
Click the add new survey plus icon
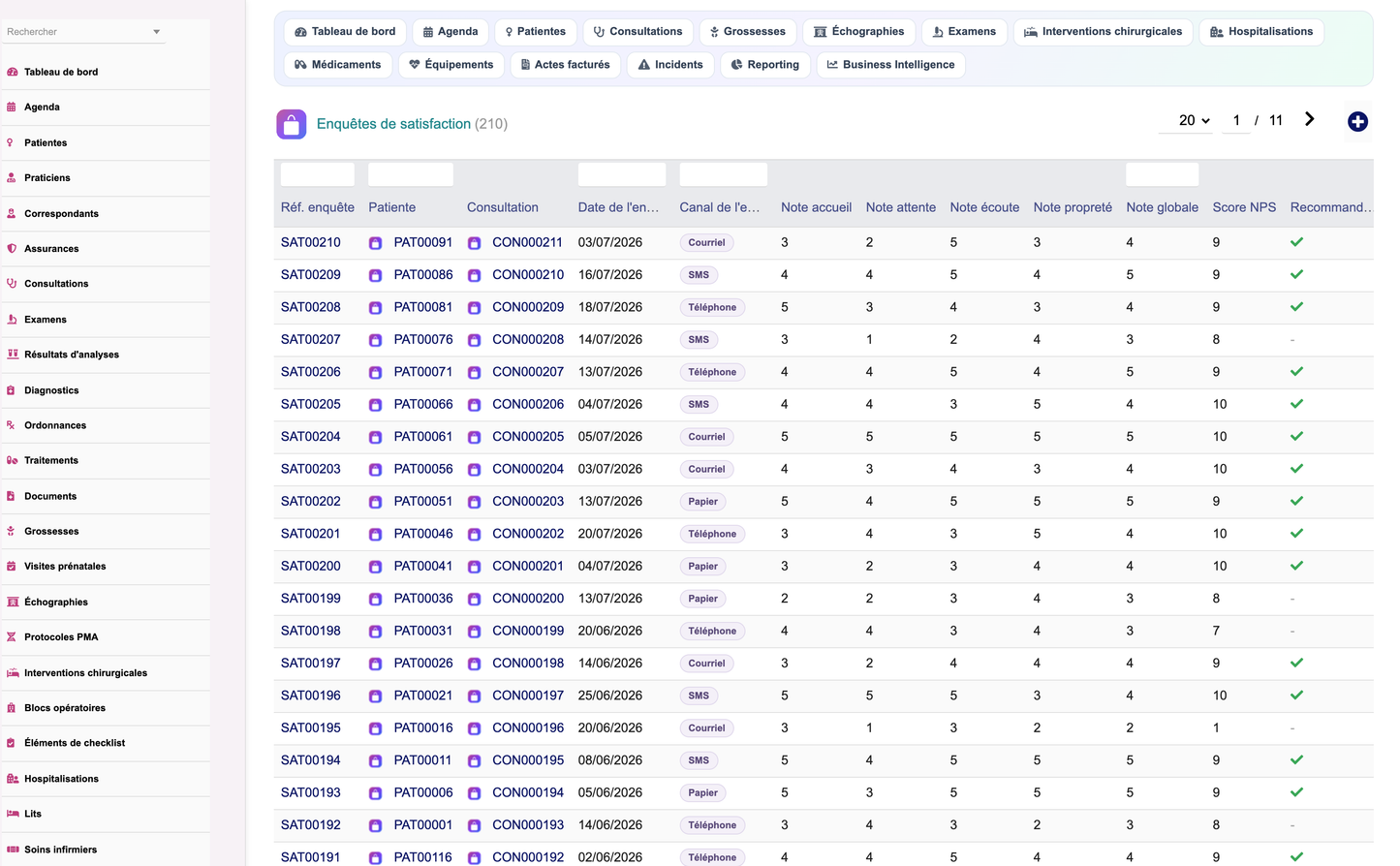coord(1357,121)
